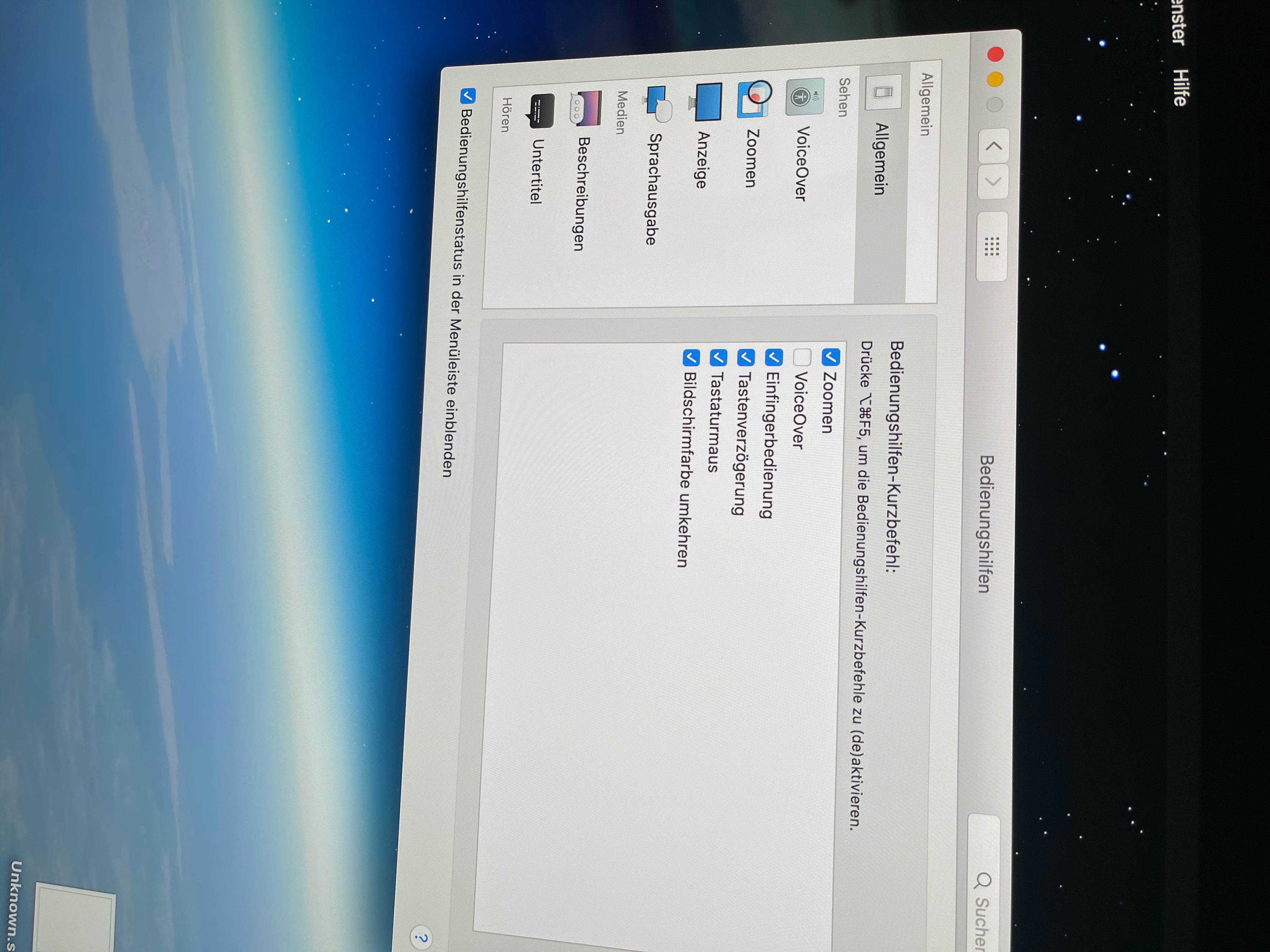Toggle the Tastaturmaus checkbox
1270x952 pixels.
718,358
